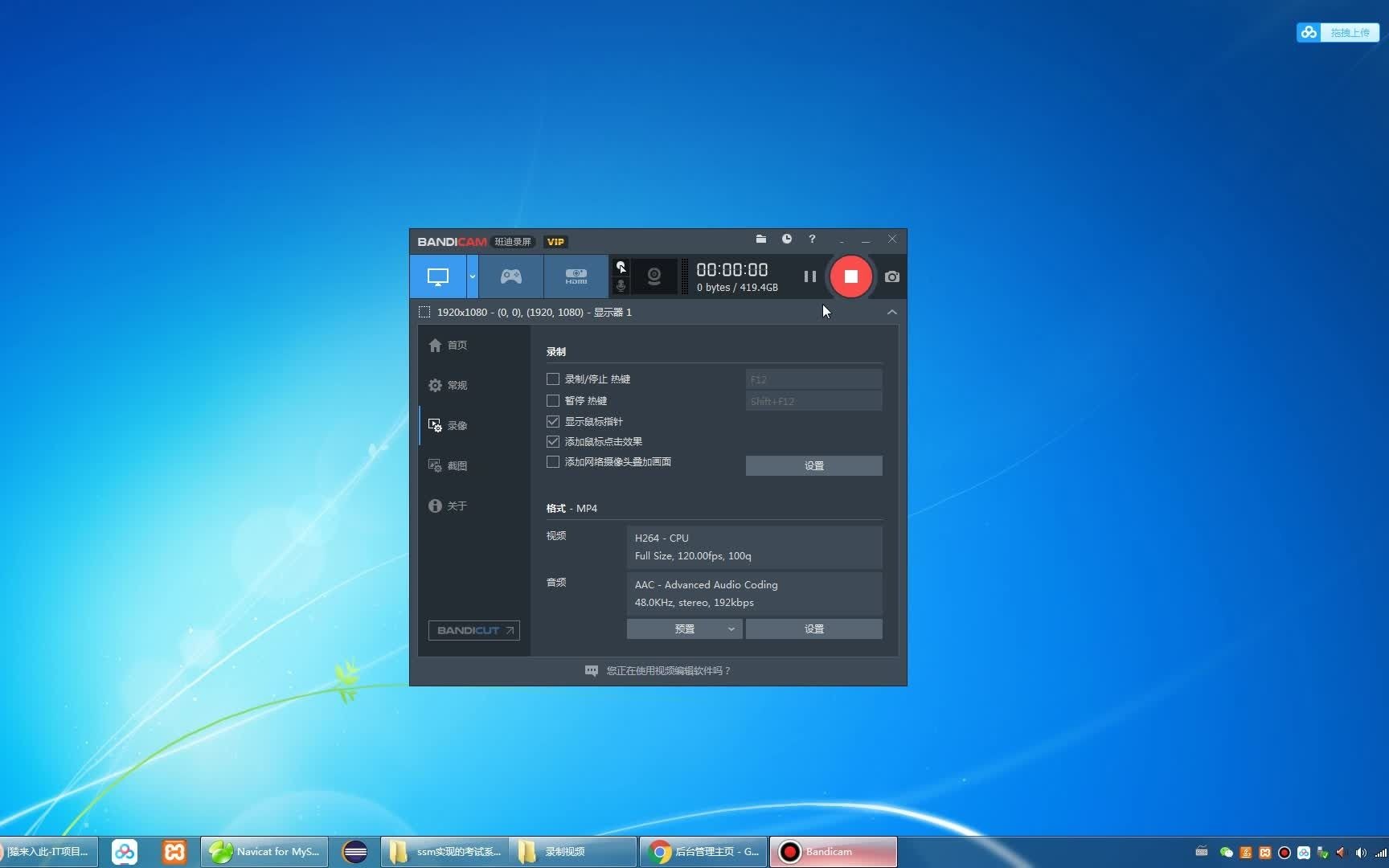The height and width of the screenshot is (868, 1389).
Task: Select screen recording mode monitor icon
Action: (x=438, y=276)
